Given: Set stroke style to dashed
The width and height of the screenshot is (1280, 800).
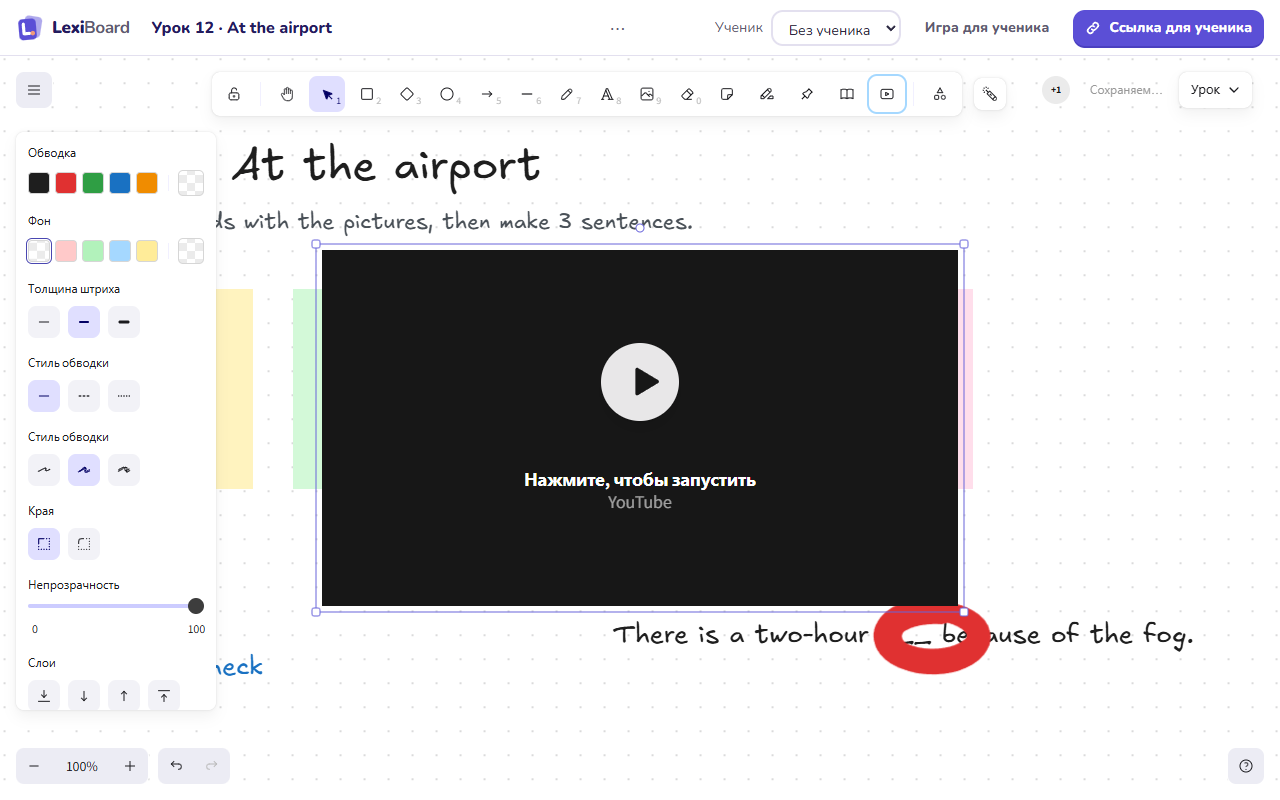Looking at the screenshot, I should point(84,396).
